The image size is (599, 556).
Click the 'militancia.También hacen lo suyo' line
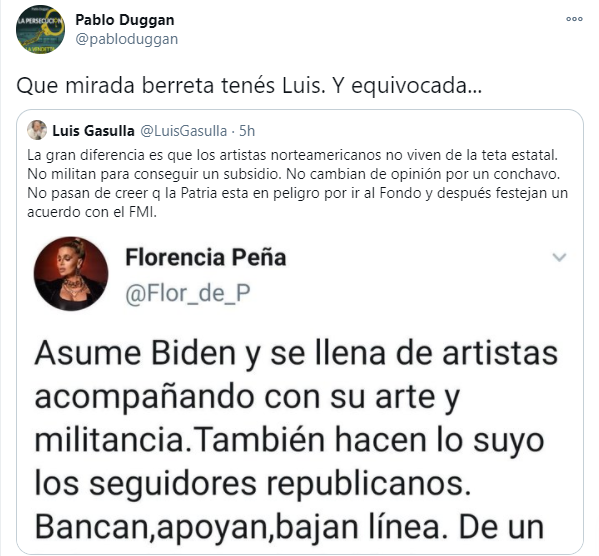click(289, 440)
